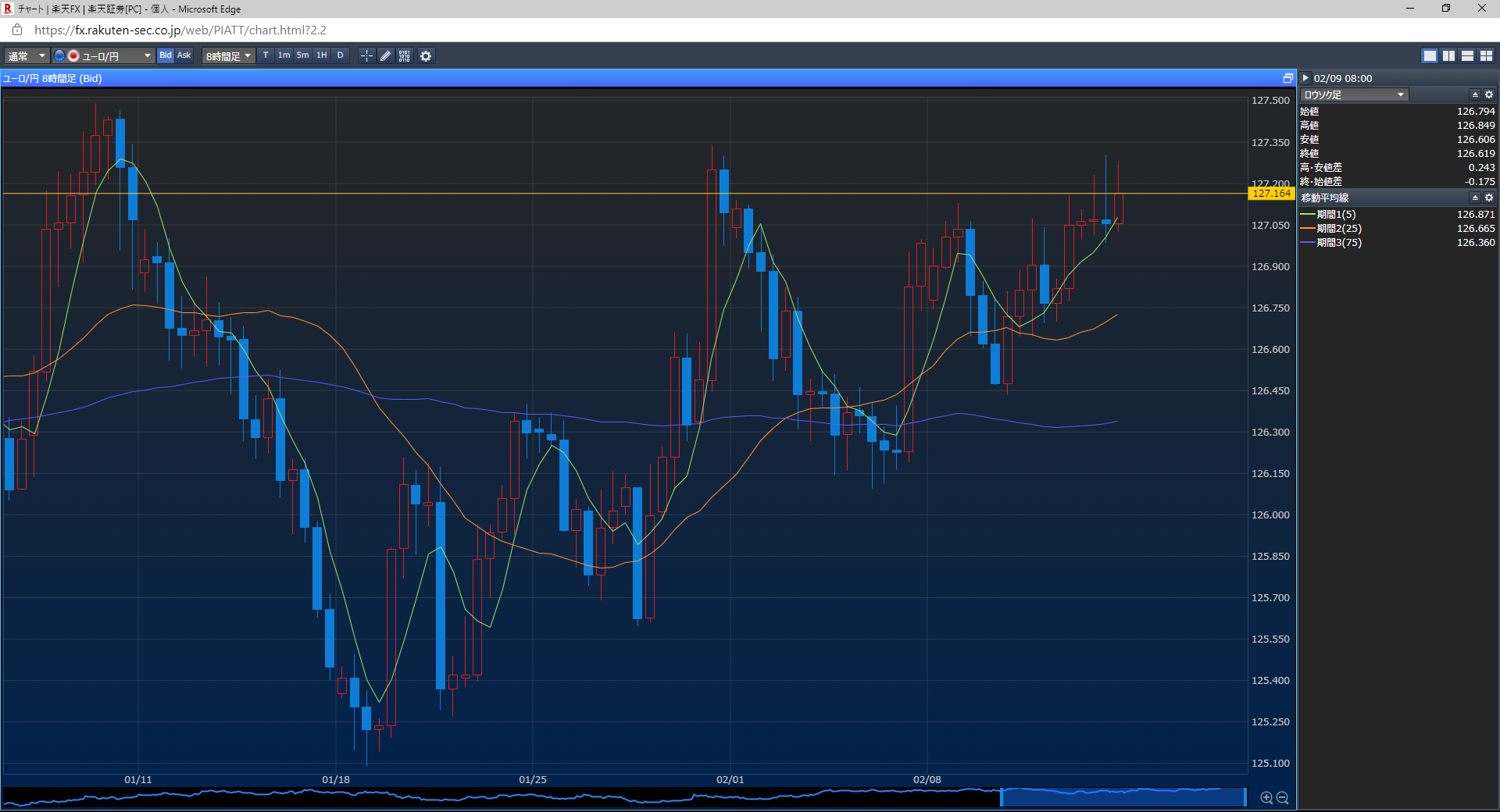
Task: Click the highlighted range in overview scrollbar
Action: click(1123, 797)
